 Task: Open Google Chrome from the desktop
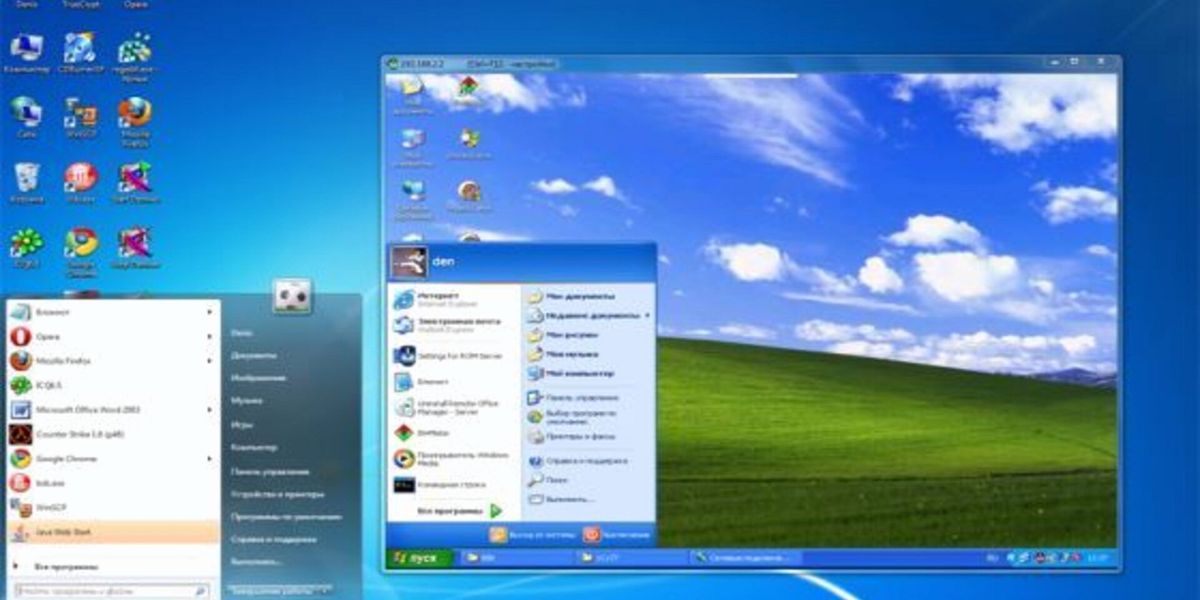80,251
